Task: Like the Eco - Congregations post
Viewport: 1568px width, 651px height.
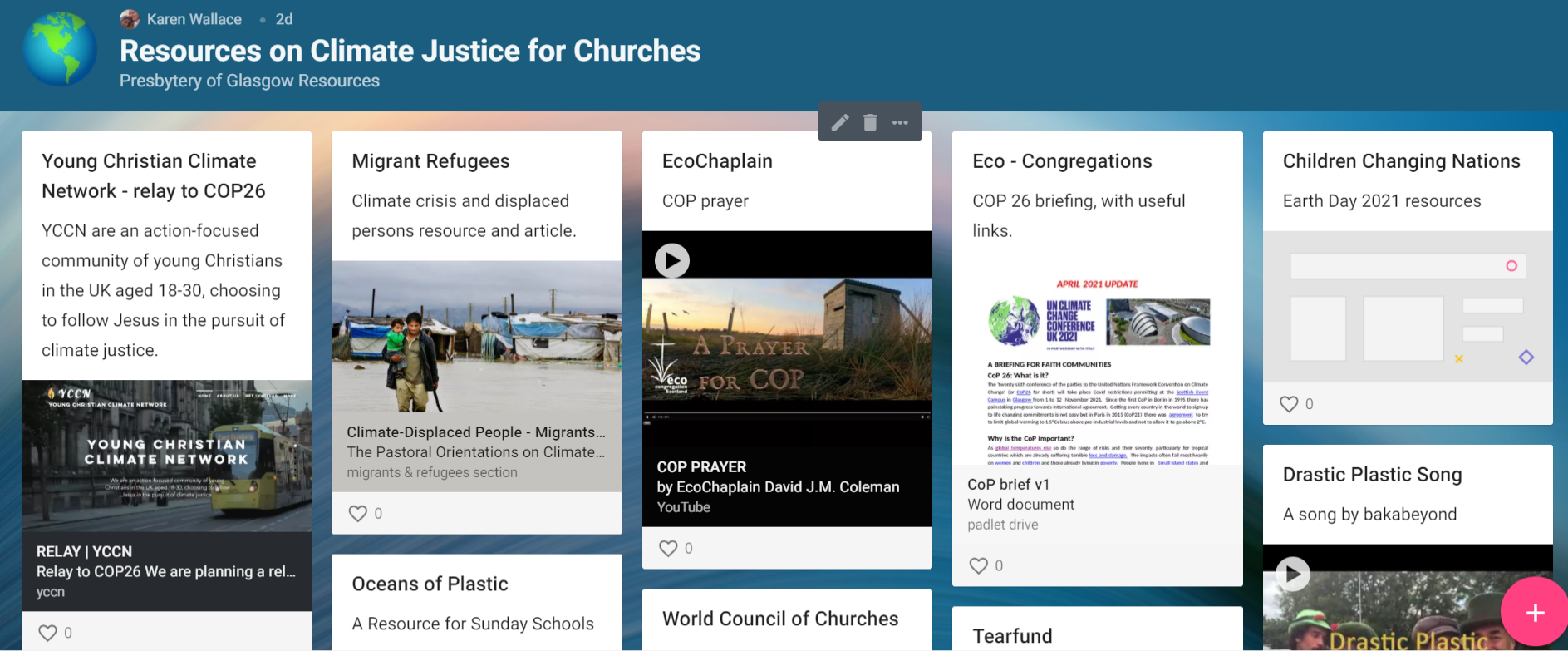Action: (979, 566)
